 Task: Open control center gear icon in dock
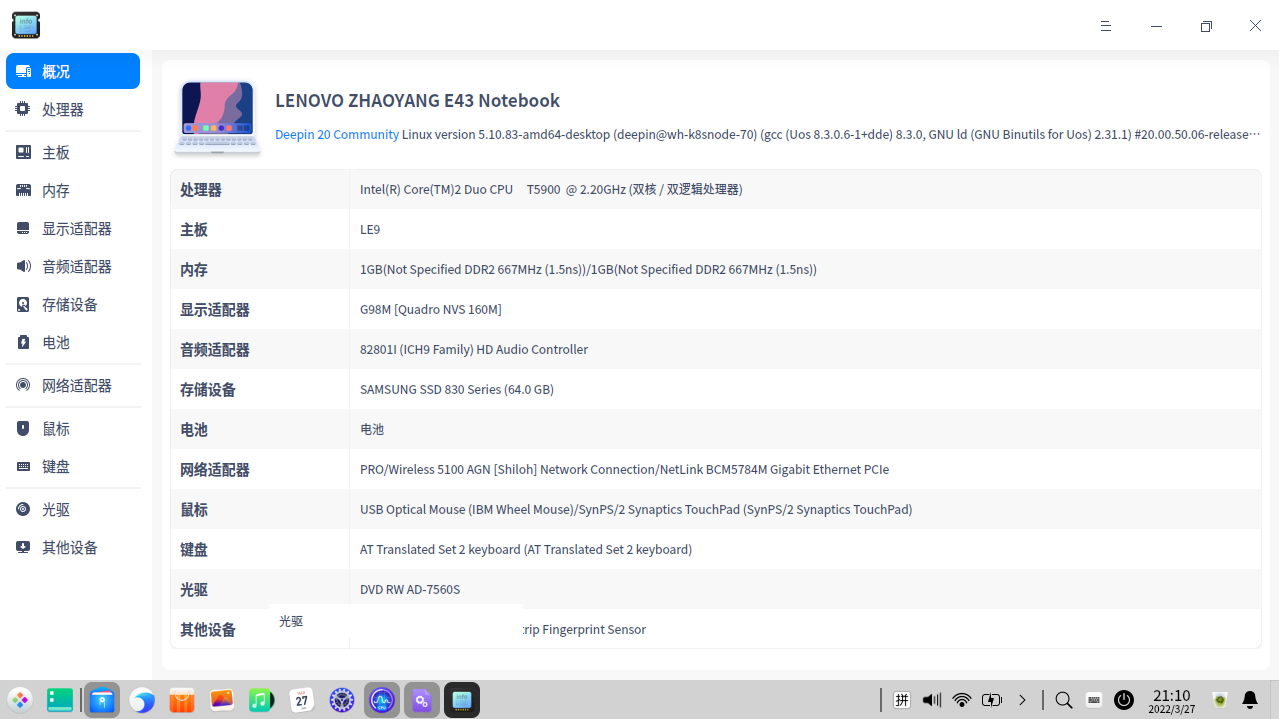342,700
